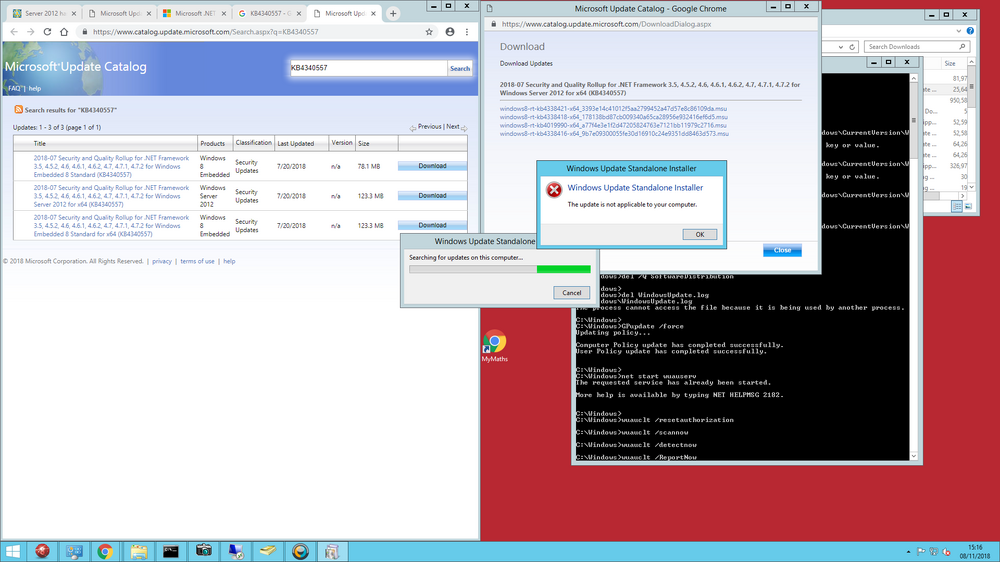
Task: Click the main Chrome address bar URL
Action: coord(205,31)
